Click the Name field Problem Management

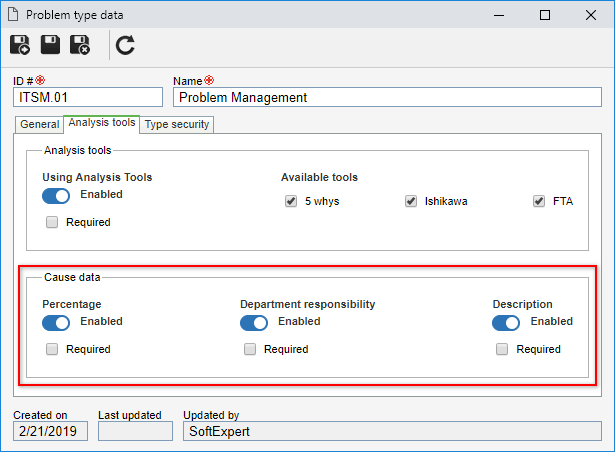point(388,97)
